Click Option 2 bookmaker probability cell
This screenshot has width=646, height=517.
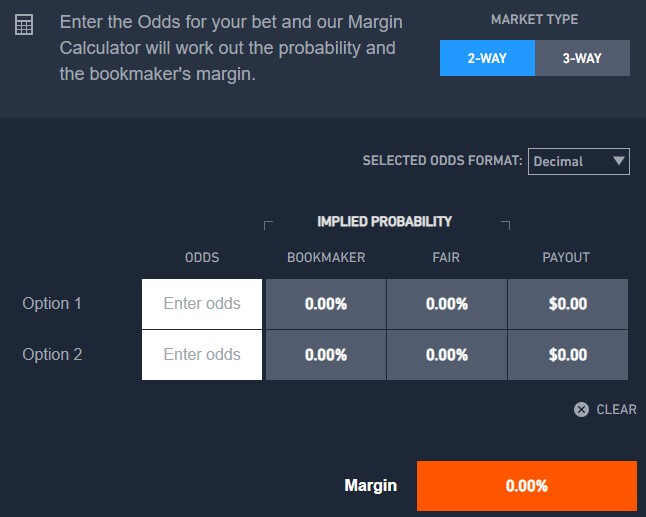pos(325,354)
